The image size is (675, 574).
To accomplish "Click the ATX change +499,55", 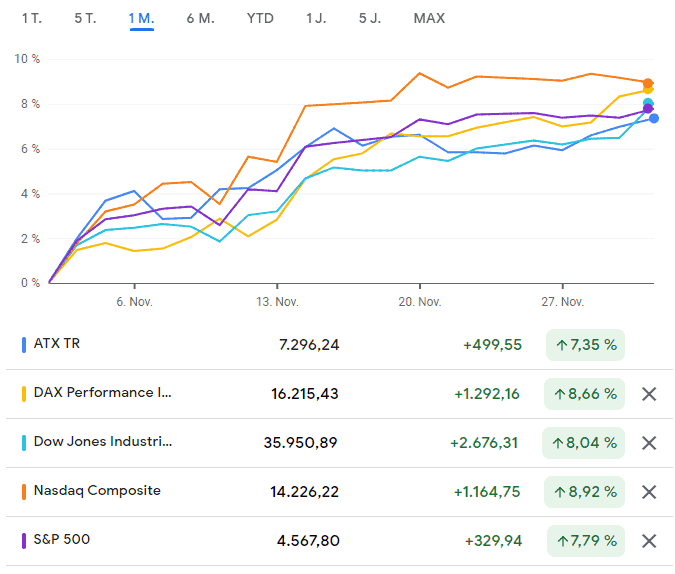I will coord(492,345).
